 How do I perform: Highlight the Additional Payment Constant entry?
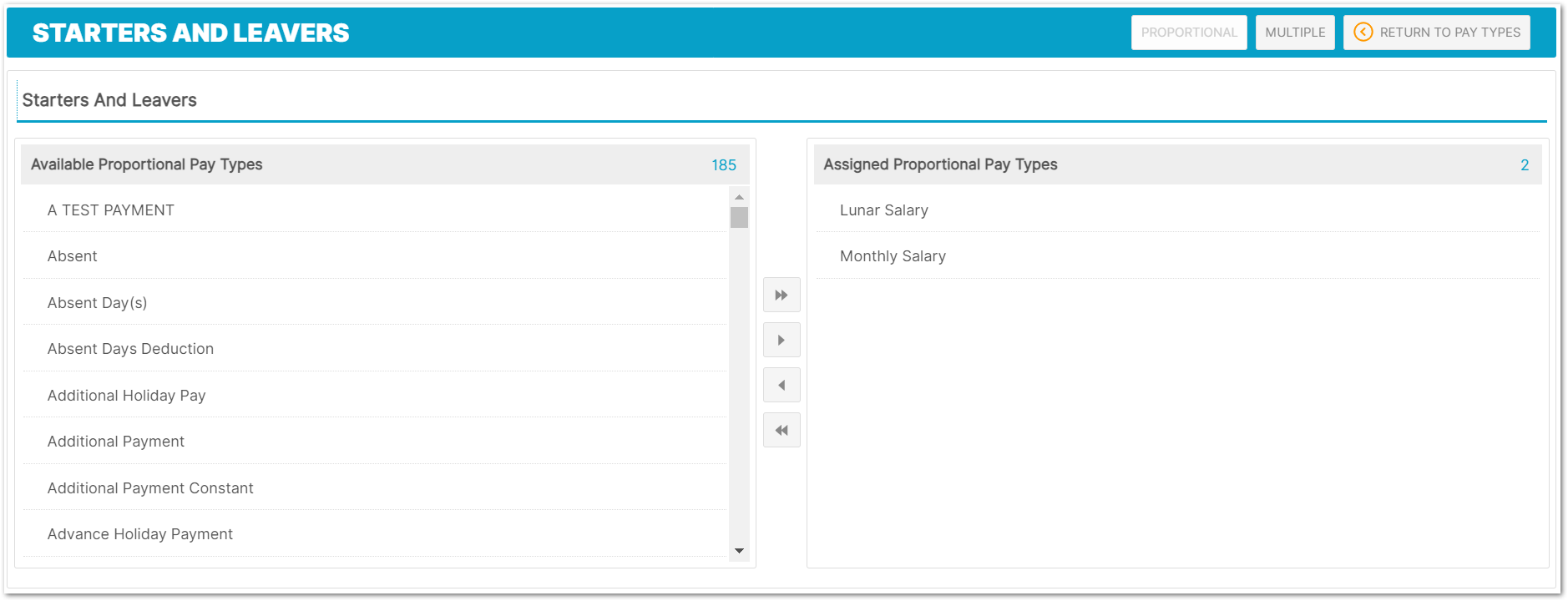pyautogui.click(x=150, y=488)
